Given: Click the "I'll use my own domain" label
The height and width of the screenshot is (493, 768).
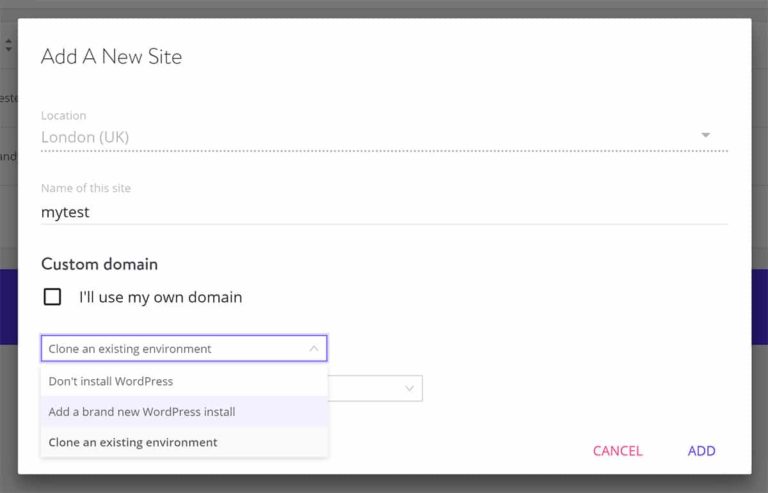Looking at the screenshot, I should point(160,297).
